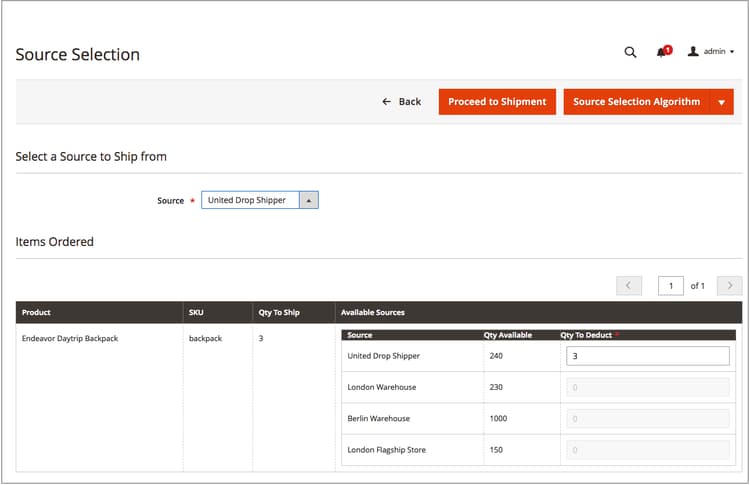Click the Qty To Ship column header

pos(294,312)
